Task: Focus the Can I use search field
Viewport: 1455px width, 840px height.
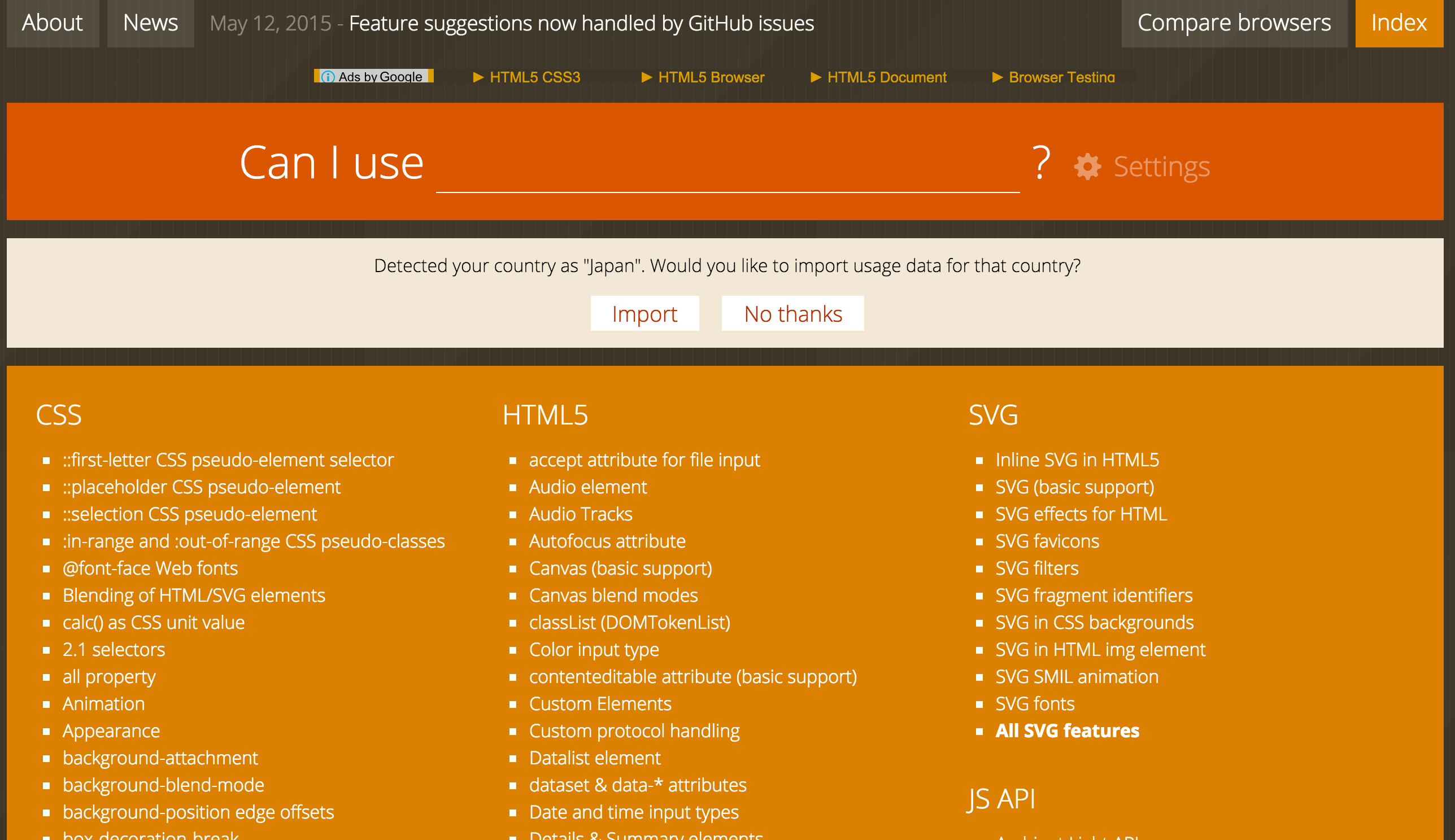Action: (x=727, y=167)
